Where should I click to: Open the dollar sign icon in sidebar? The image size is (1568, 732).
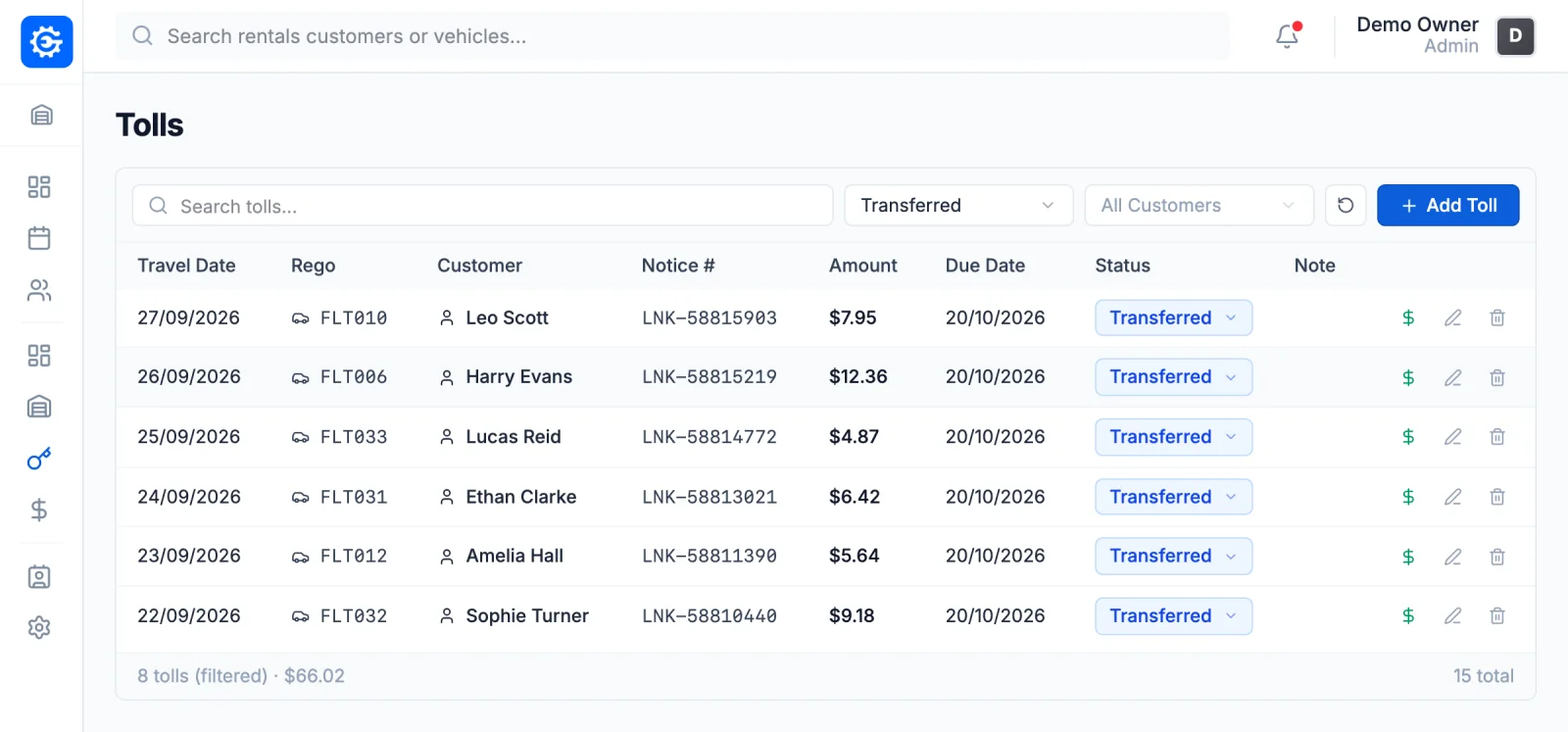[x=39, y=510]
